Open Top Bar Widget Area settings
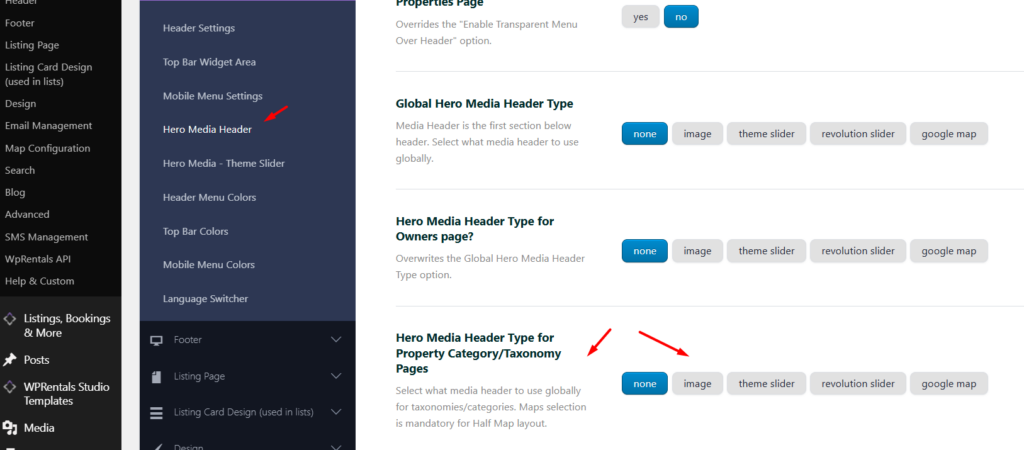This screenshot has height=450, width=1024. click(x=209, y=62)
